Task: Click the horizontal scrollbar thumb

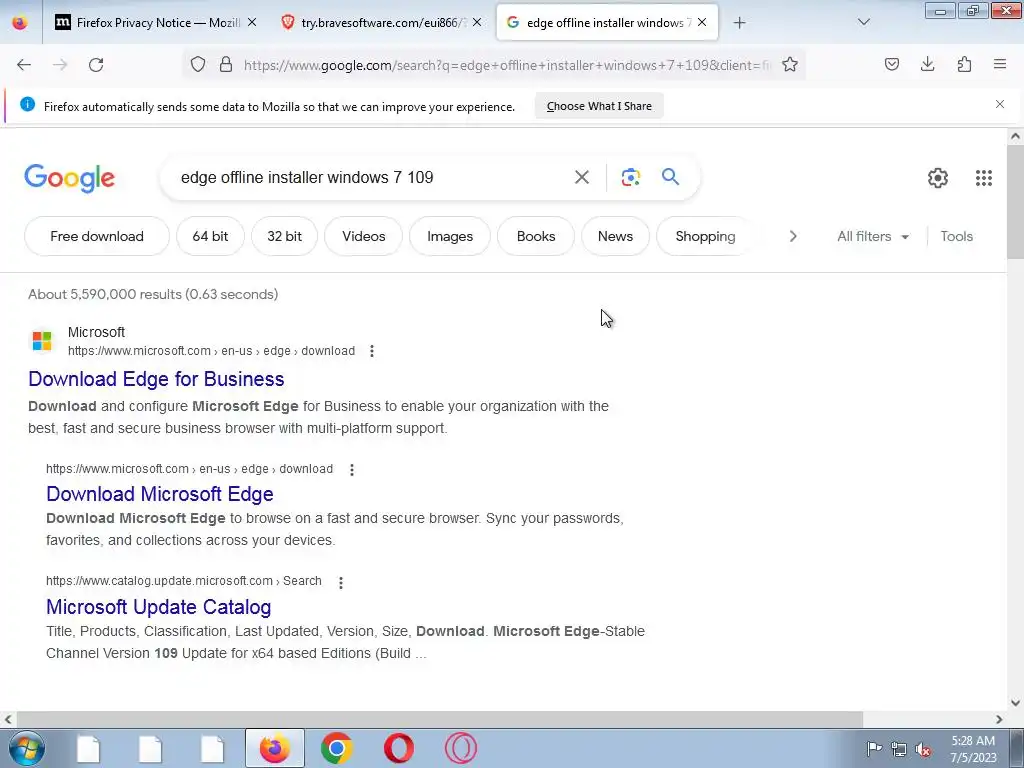Action: 438,719
